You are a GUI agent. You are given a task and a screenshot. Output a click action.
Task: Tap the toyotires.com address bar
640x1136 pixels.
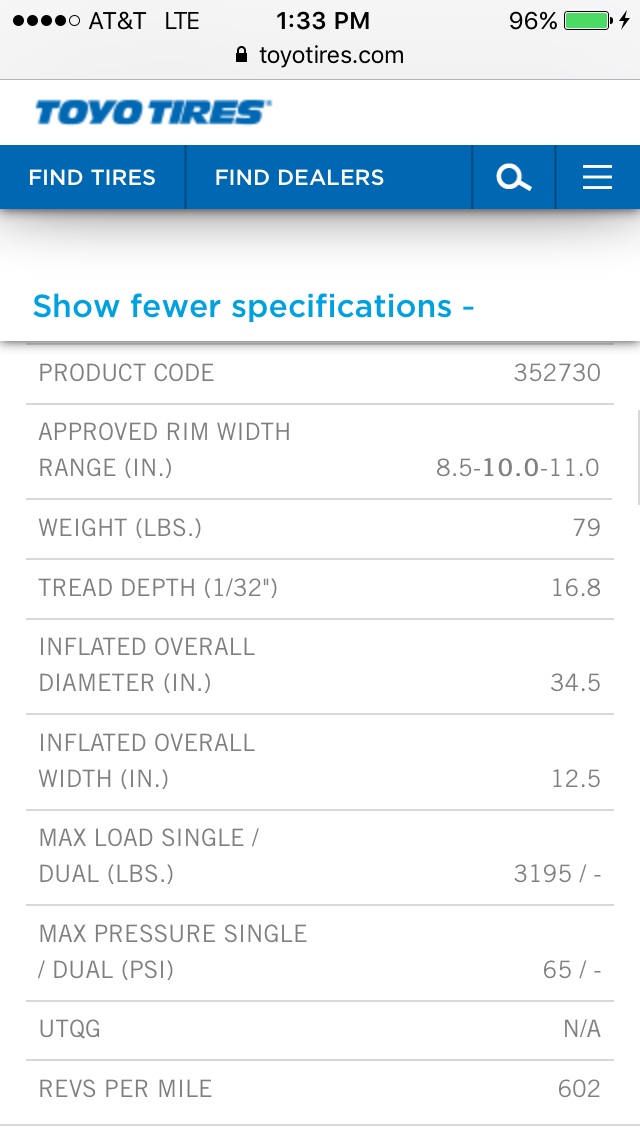(x=320, y=55)
